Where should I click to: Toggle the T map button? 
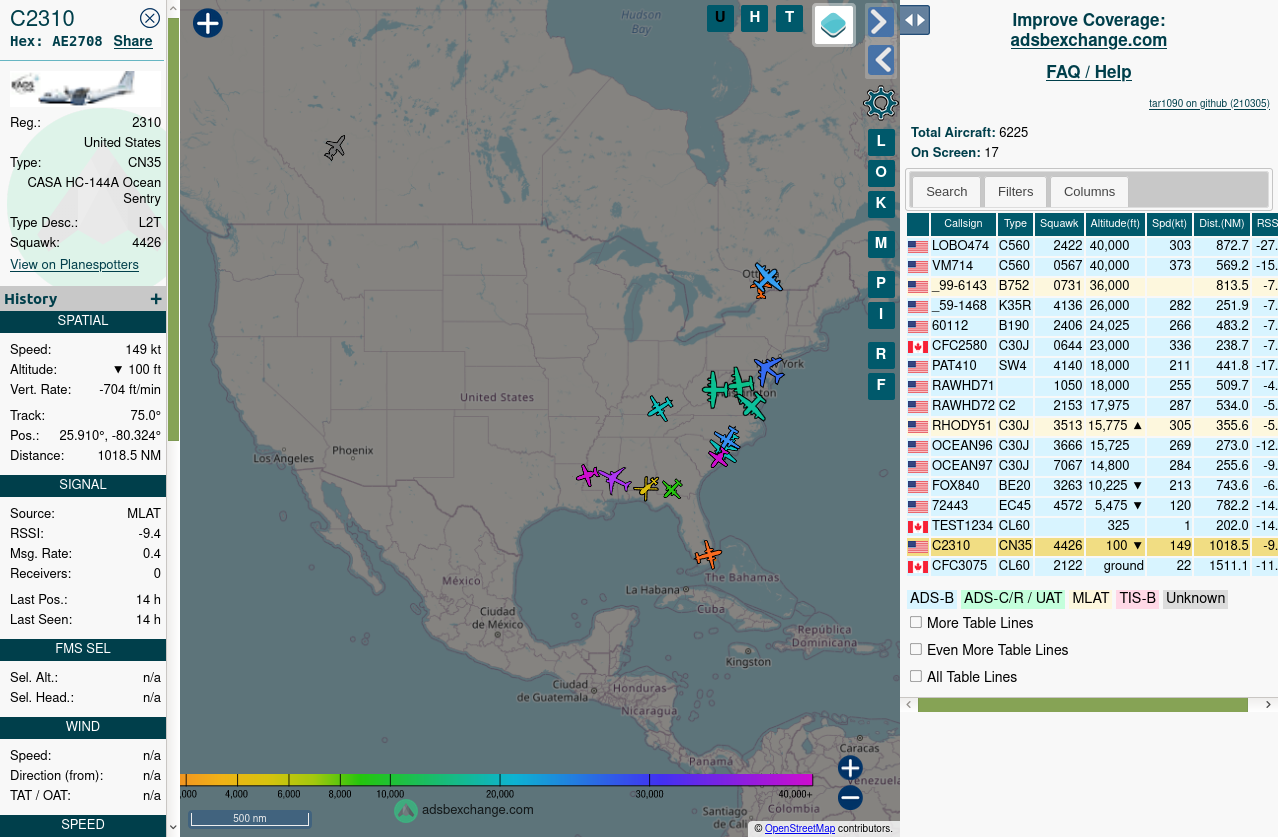[x=790, y=18]
